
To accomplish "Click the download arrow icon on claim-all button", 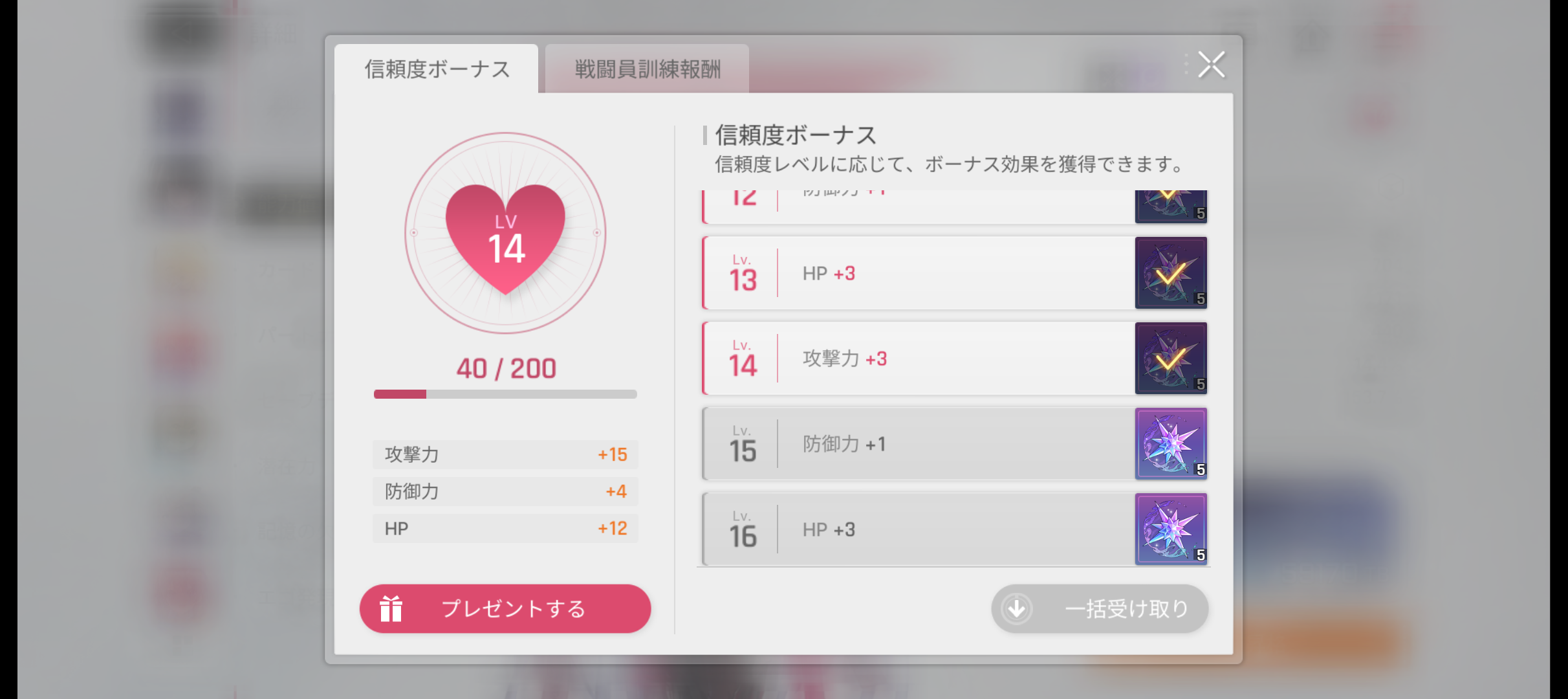I will coord(1017,609).
